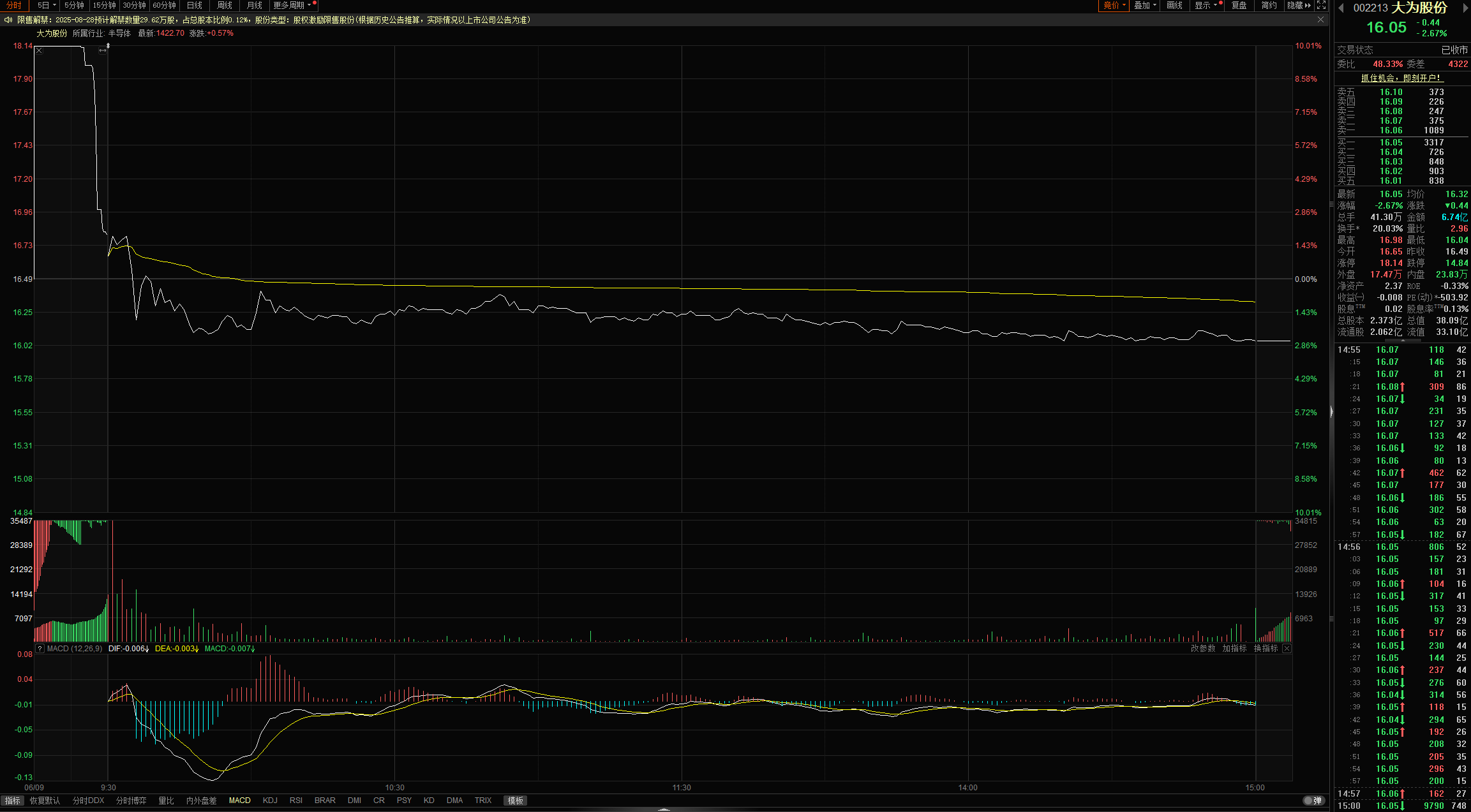
Task: Select 分时DDX indicator
Action: (88, 801)
